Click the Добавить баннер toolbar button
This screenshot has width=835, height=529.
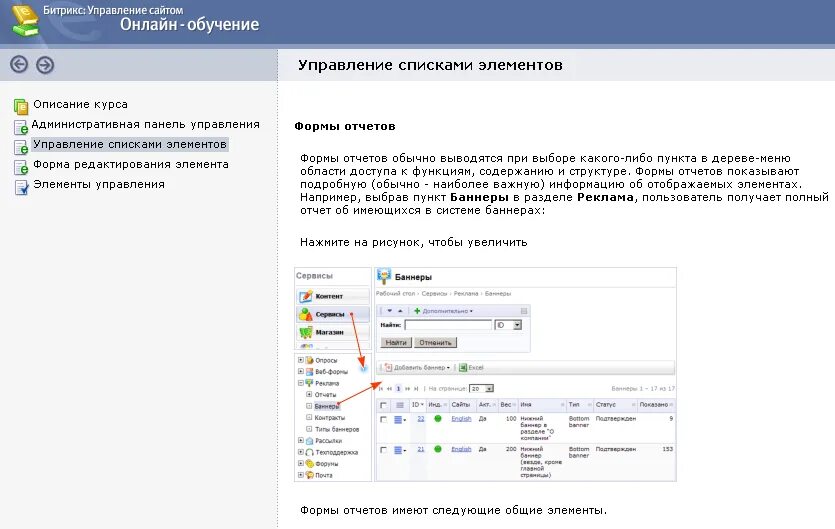coord(417,368)
